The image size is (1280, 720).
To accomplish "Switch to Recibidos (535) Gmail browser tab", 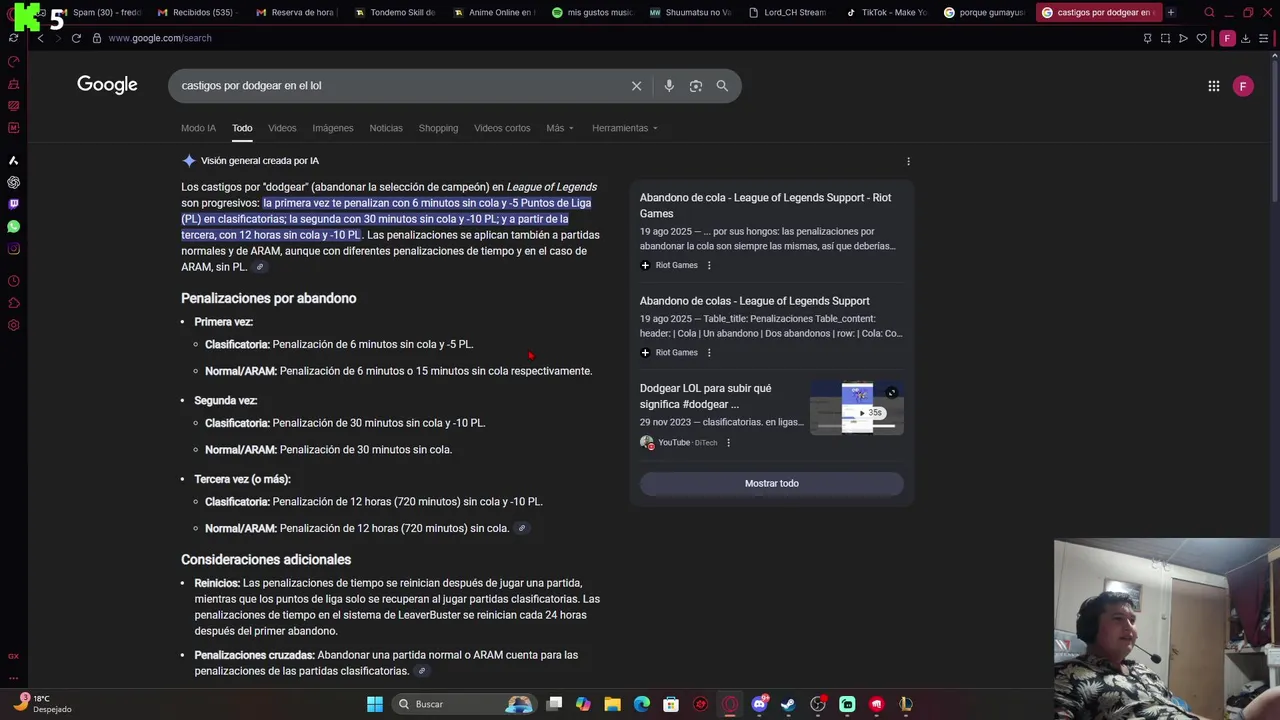I will tap(196, 12).
